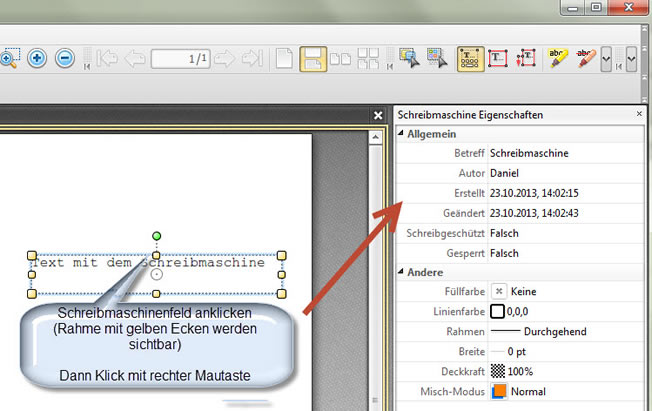The width and height of the screenshot is (652, 411).
Task: Click the vertical scrollbar up arrow
Action: click(375, 137)
